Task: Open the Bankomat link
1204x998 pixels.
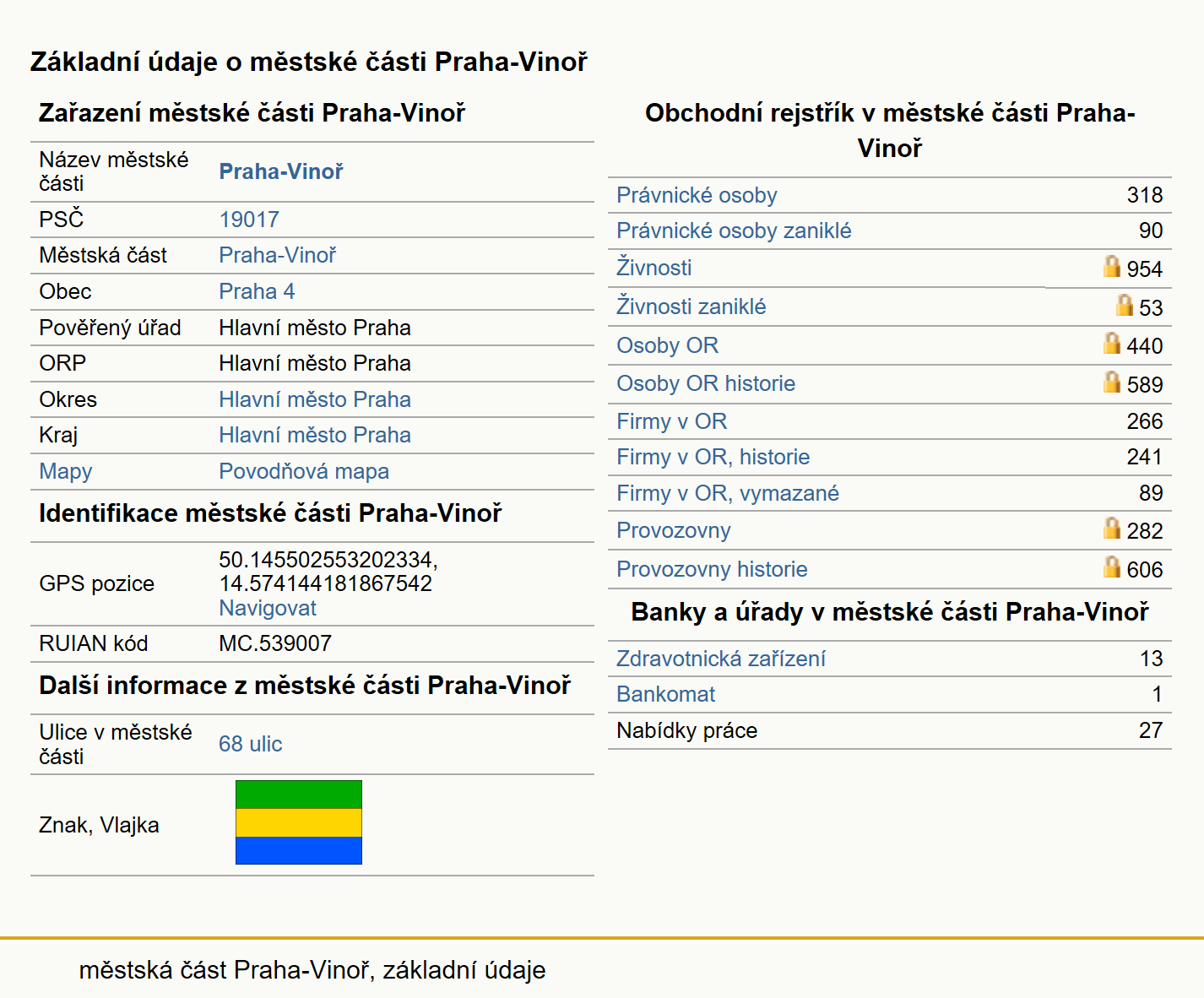Action: coord(665,694)
